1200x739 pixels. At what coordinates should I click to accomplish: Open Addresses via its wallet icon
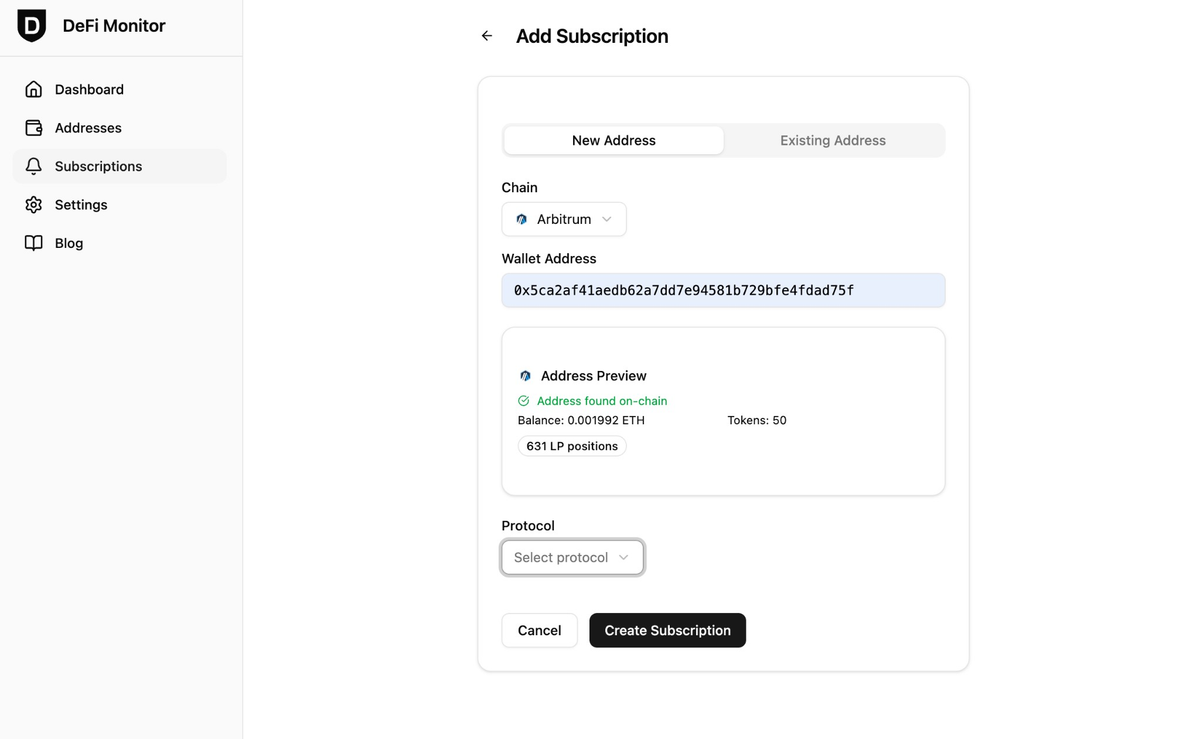[x=33, y=128]
